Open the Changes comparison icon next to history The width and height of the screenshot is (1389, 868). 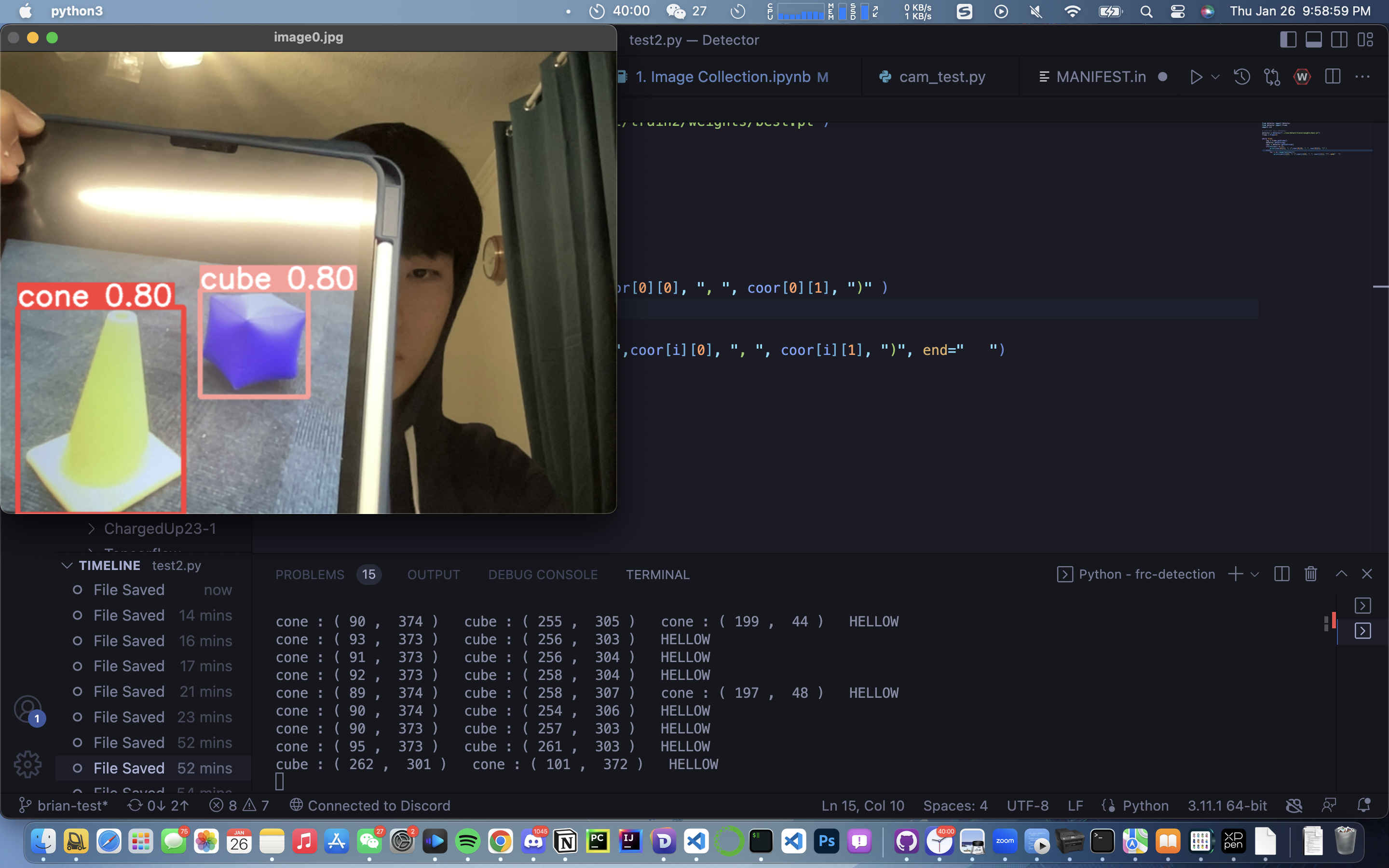pos(1272,76)
